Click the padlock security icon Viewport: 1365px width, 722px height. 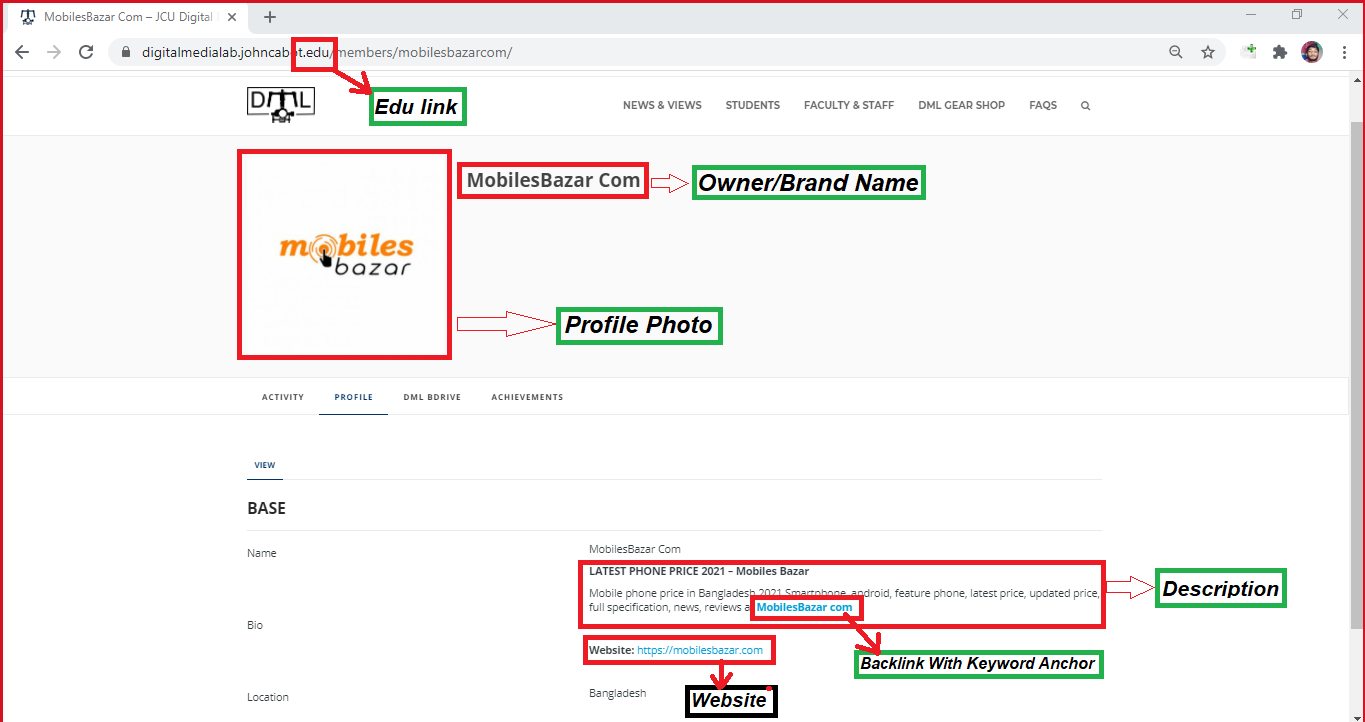click(125, 51)
